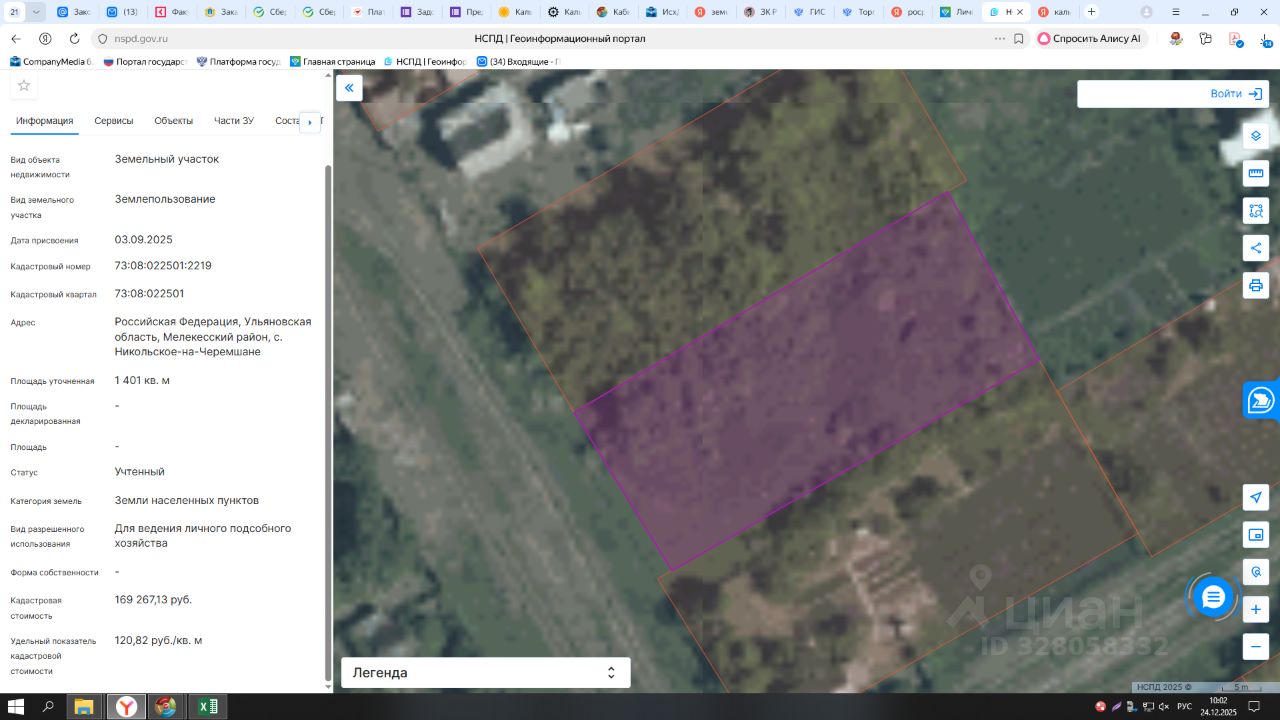Print the map using printer icon
The width and height of the screenshot is (1280, 720).
(x=1256, y=285)
